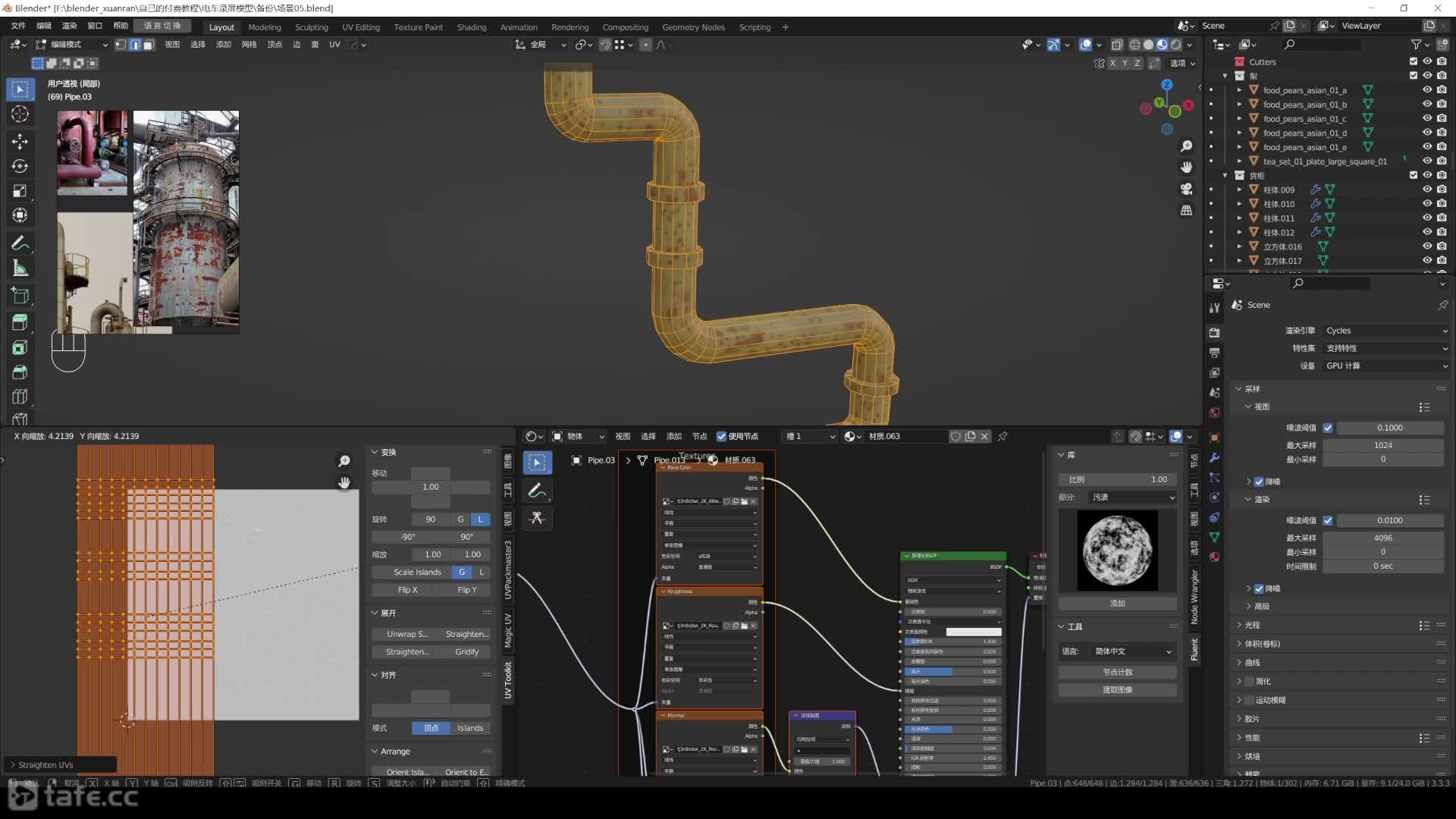Enable wireframe viewport shading
The image size is (1456, 819).
click(1134, 45)
